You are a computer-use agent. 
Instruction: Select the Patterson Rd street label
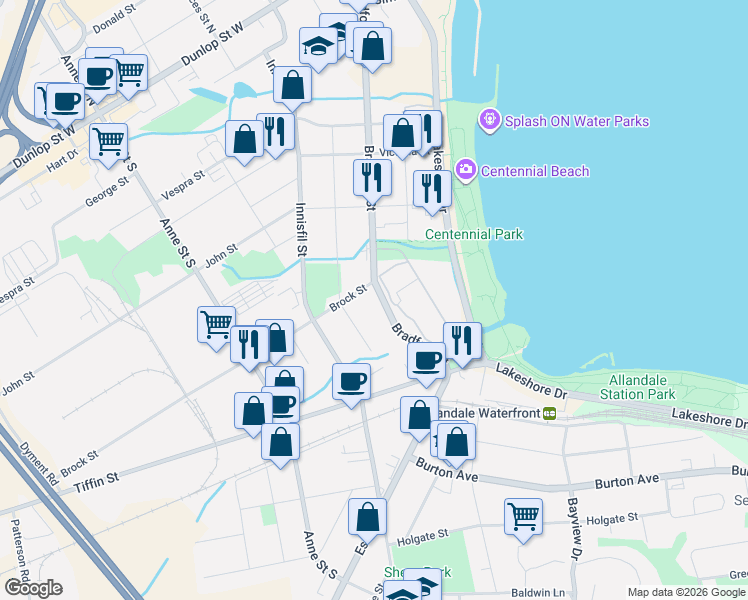pyautogui.click(x=21, y=549)
